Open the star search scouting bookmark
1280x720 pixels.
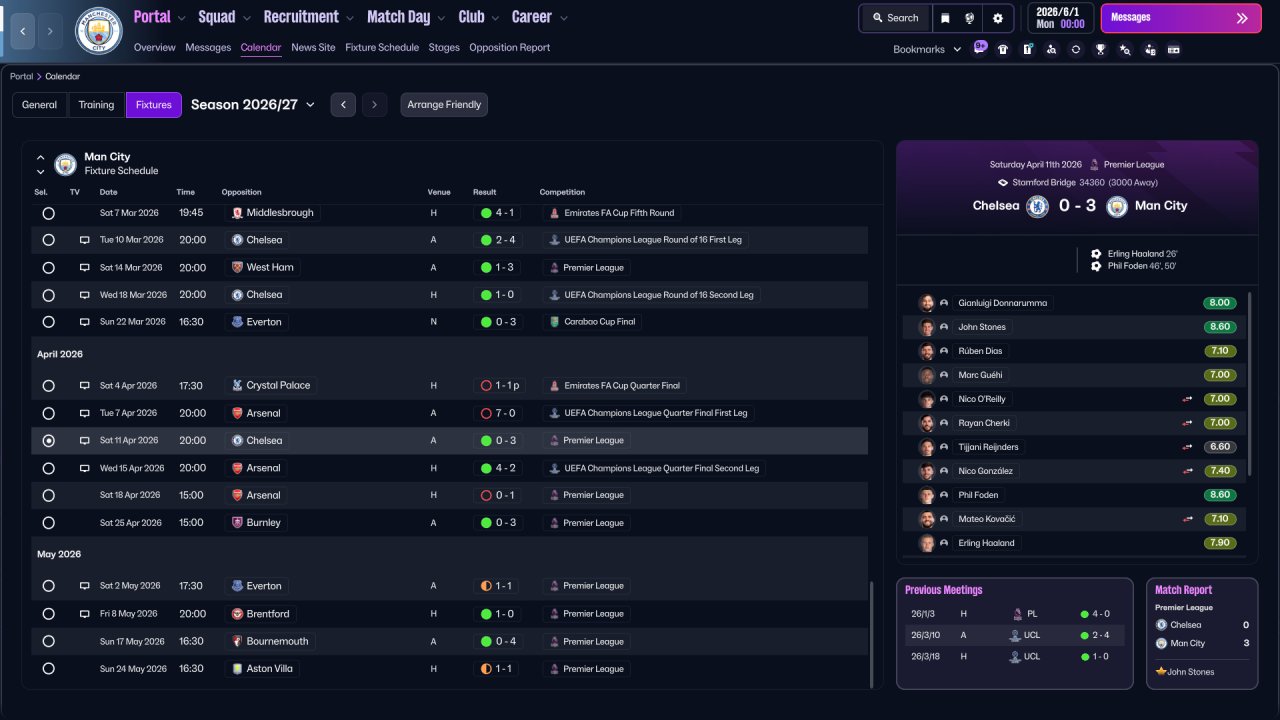tap(1125, 49)
